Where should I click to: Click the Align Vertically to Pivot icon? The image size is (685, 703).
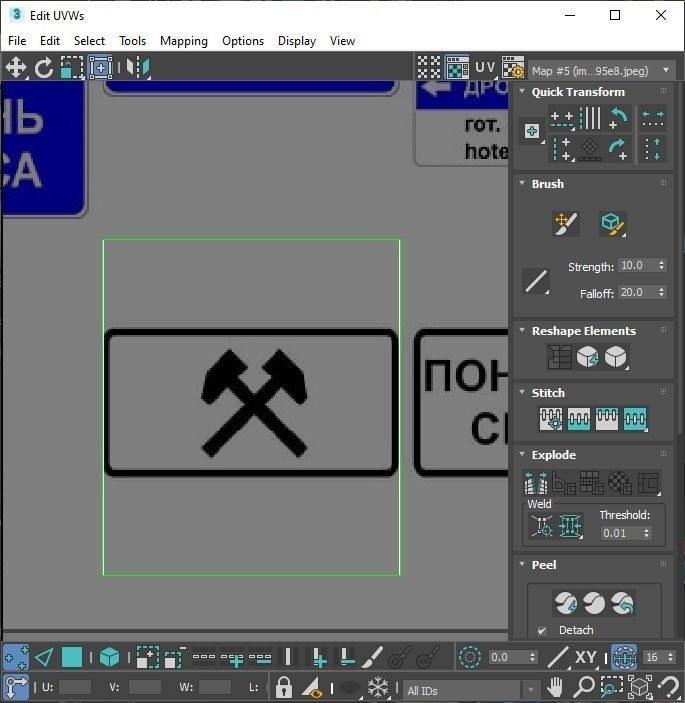[x=562, y=149]
